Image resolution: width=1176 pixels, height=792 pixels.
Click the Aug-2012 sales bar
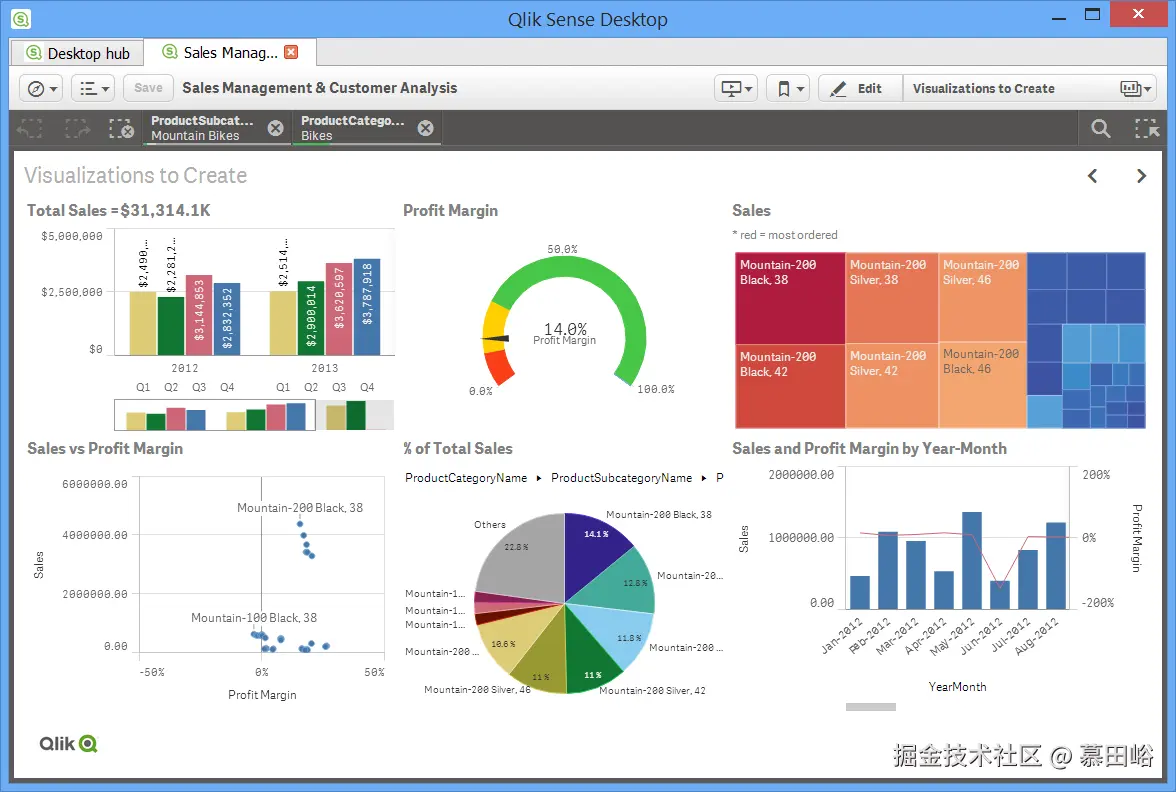point(1056,566)
